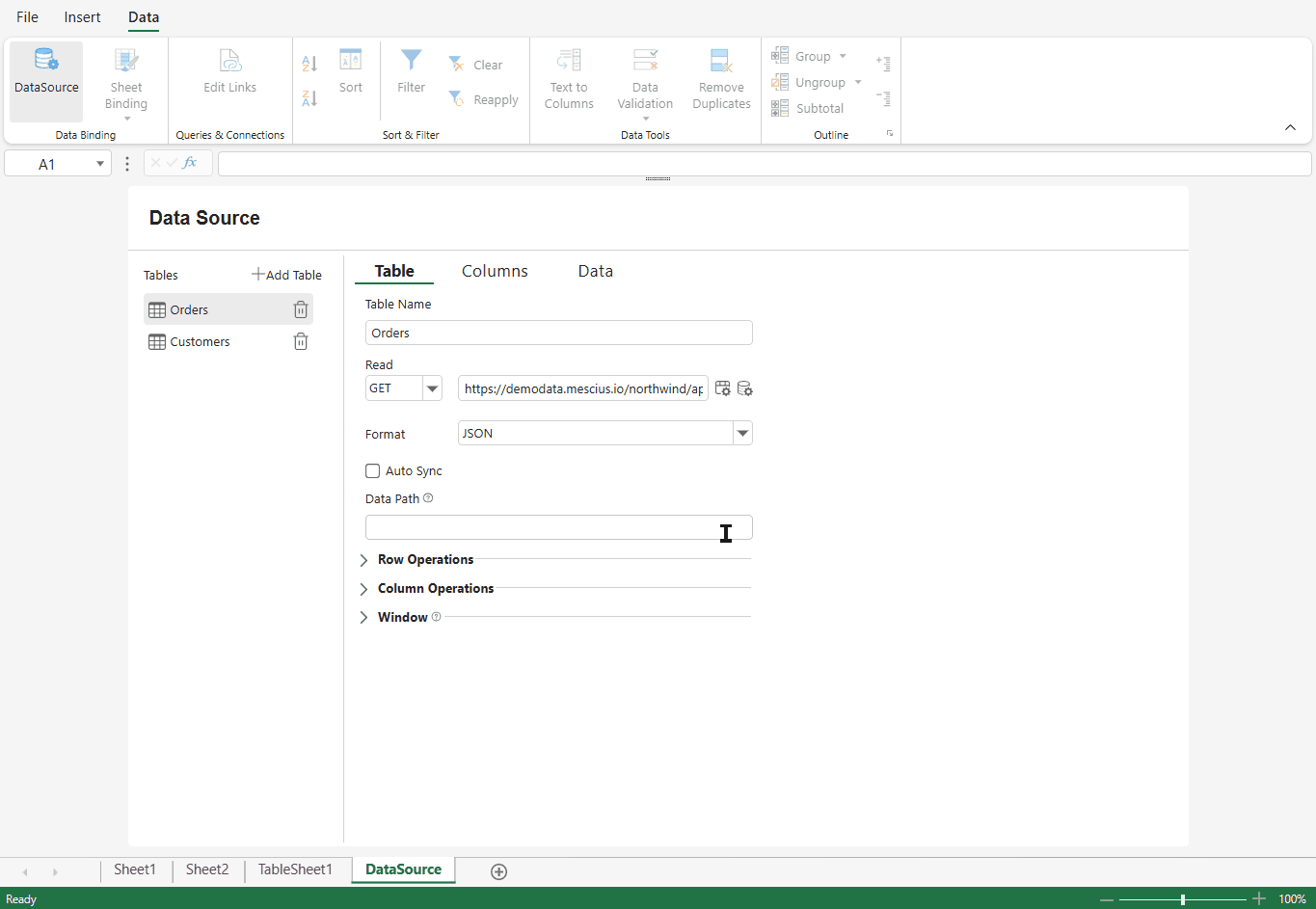Click Add Table button
Image resolution: width=1316 pixels, height=909 pixels.
(286, 275)
